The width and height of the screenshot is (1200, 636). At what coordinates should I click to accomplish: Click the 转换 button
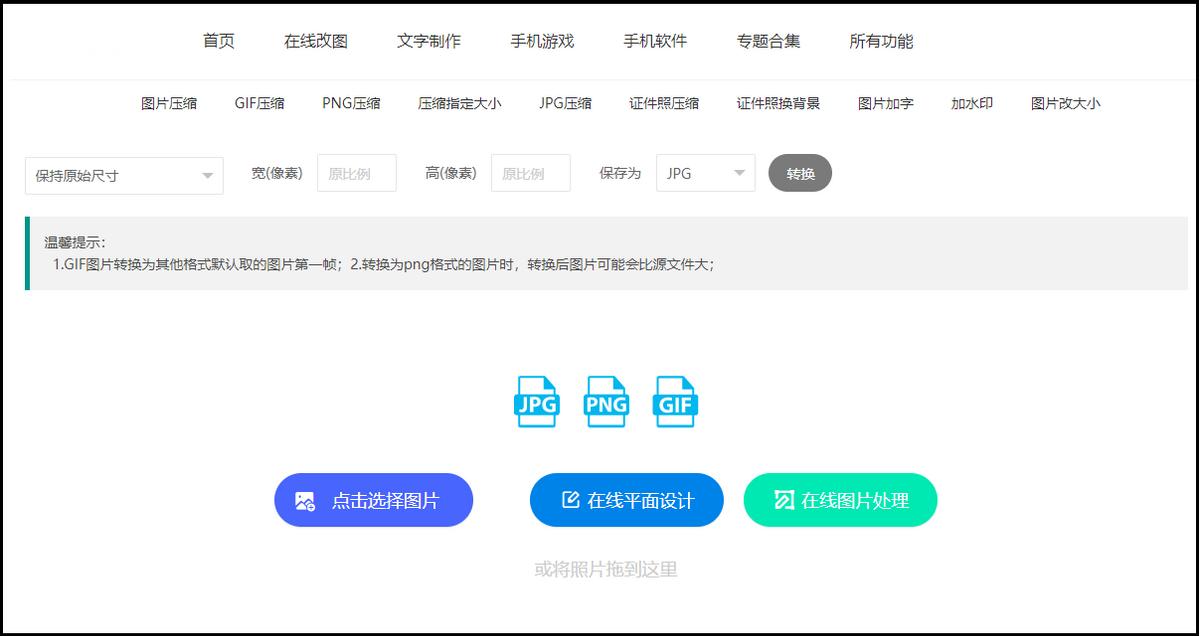[800, 172]
